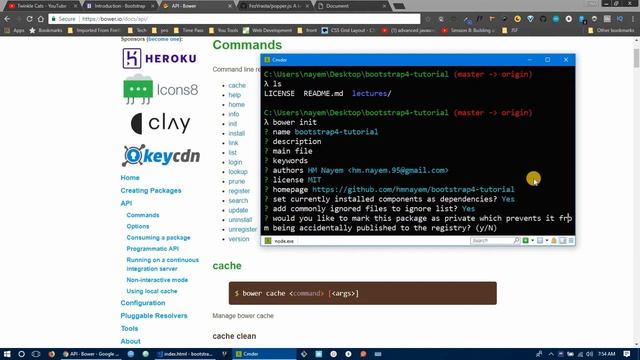Click the search magnifier in Cmder status bar
Screen dimensions: 640x360
pyautogui.click(x=516, y=241)
